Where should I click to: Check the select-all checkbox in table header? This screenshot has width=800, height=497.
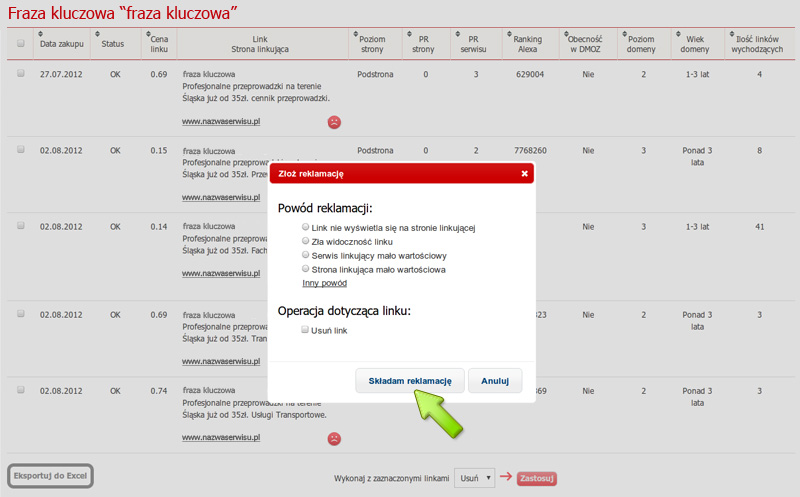coord(21,44)
